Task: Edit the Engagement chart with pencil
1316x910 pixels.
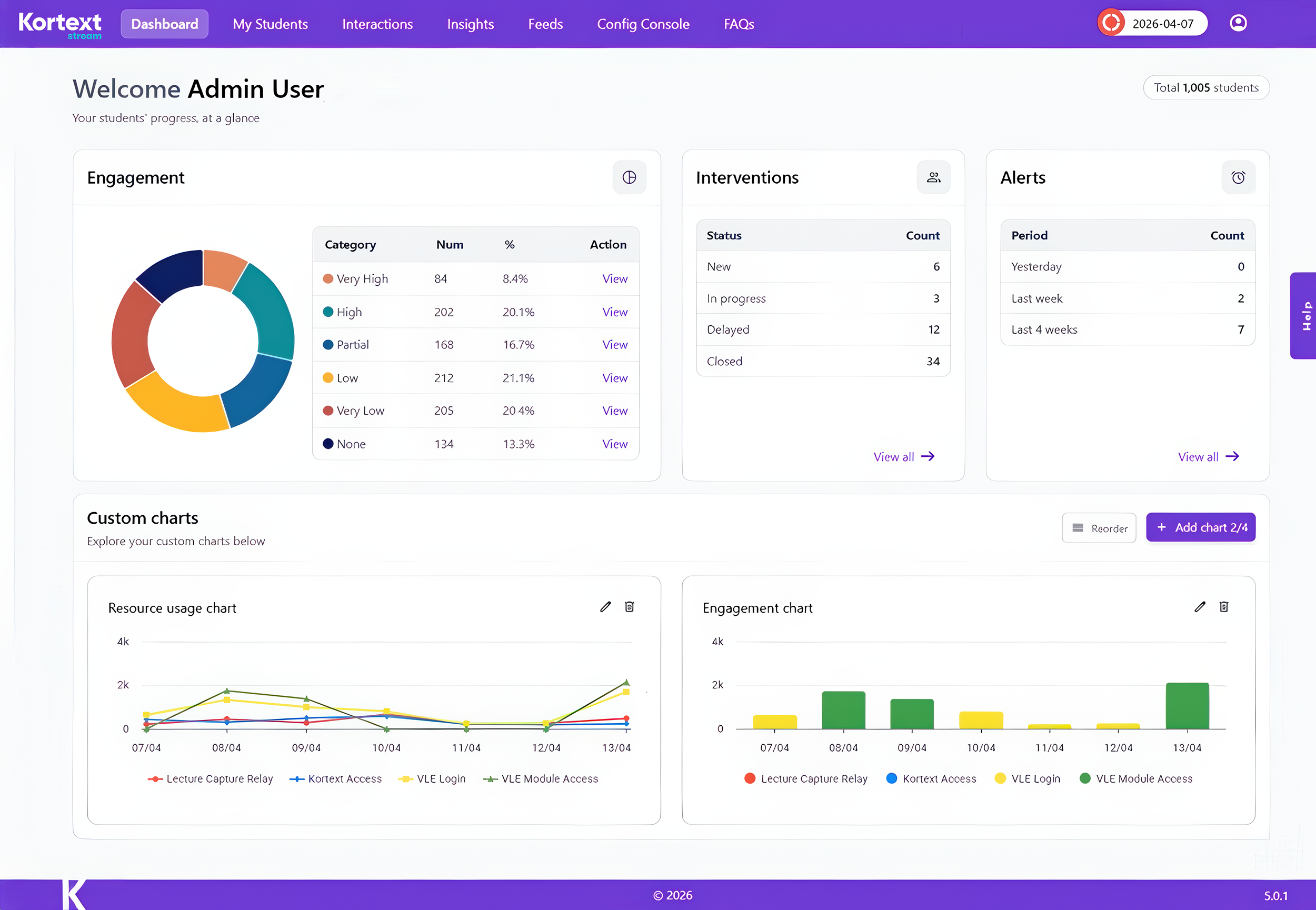Action: point(1200,607)
